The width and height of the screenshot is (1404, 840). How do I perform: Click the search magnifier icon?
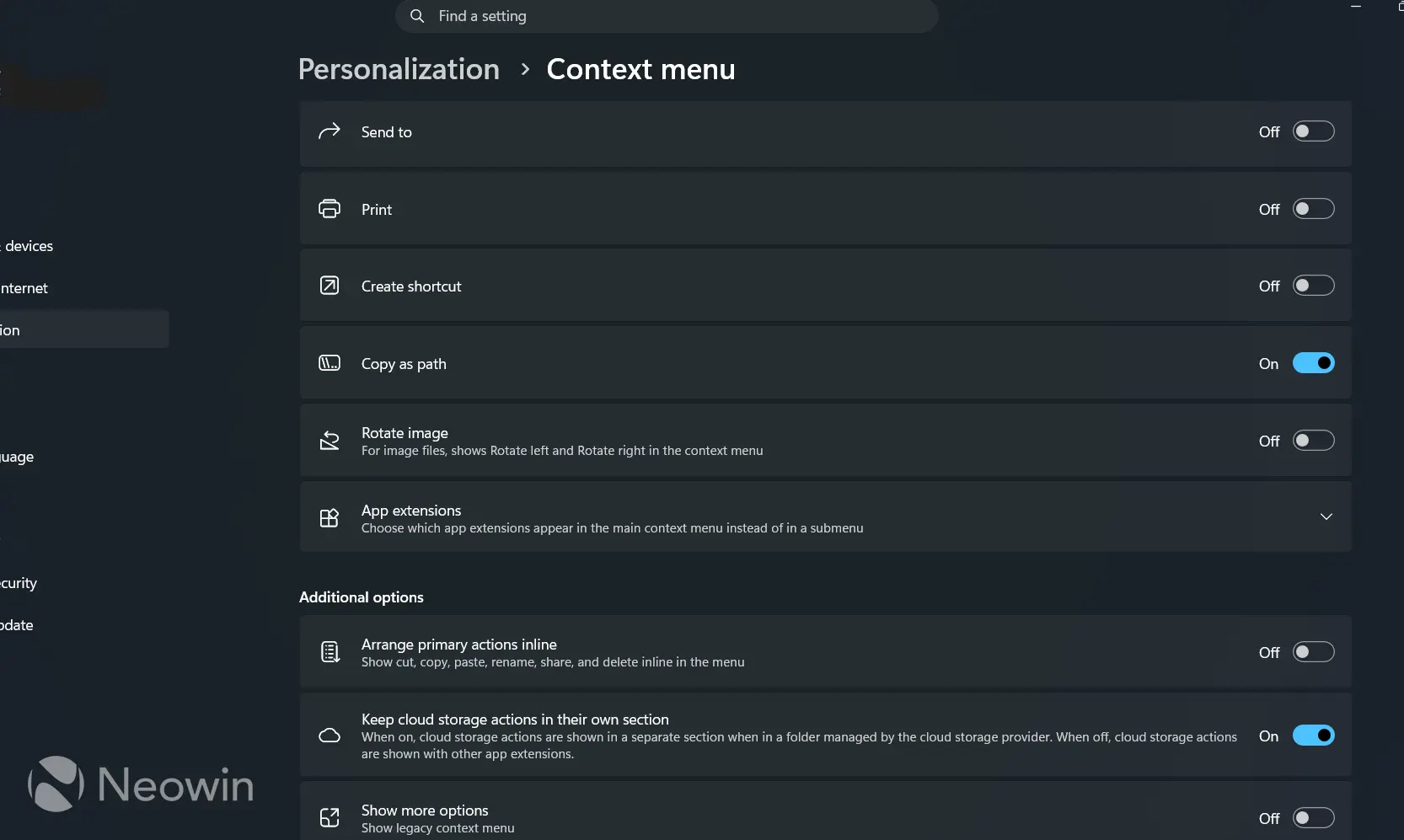click(417, 16)
